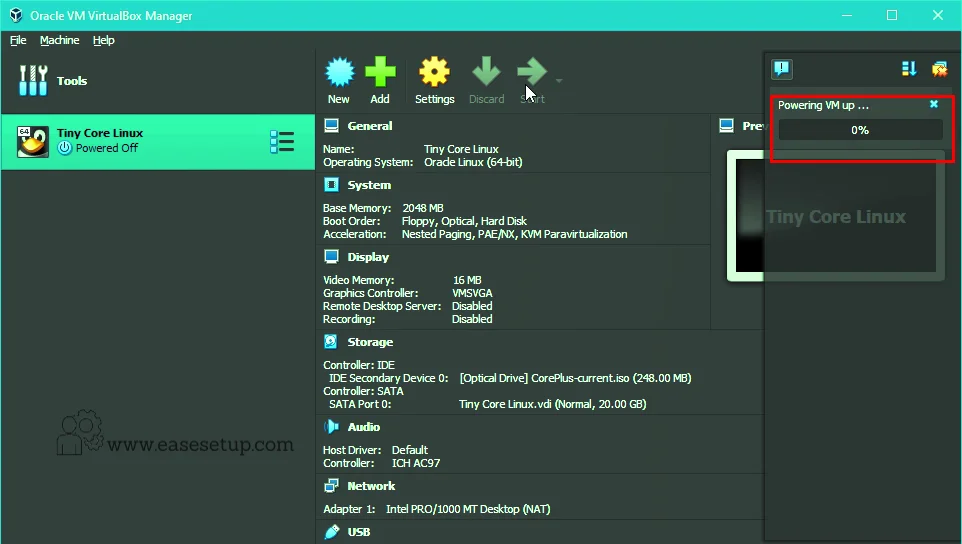Open the Settings gear icon

point(434,72)
